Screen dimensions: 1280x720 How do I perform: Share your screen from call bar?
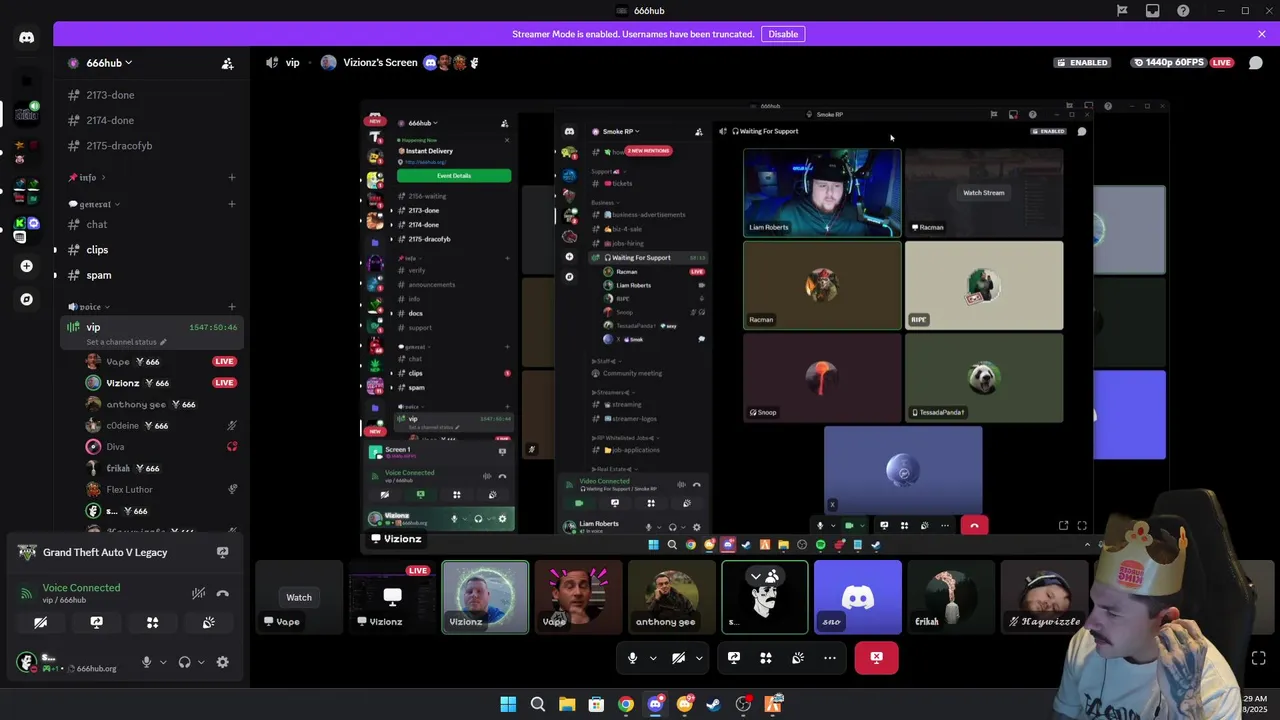tap(733, 658)
